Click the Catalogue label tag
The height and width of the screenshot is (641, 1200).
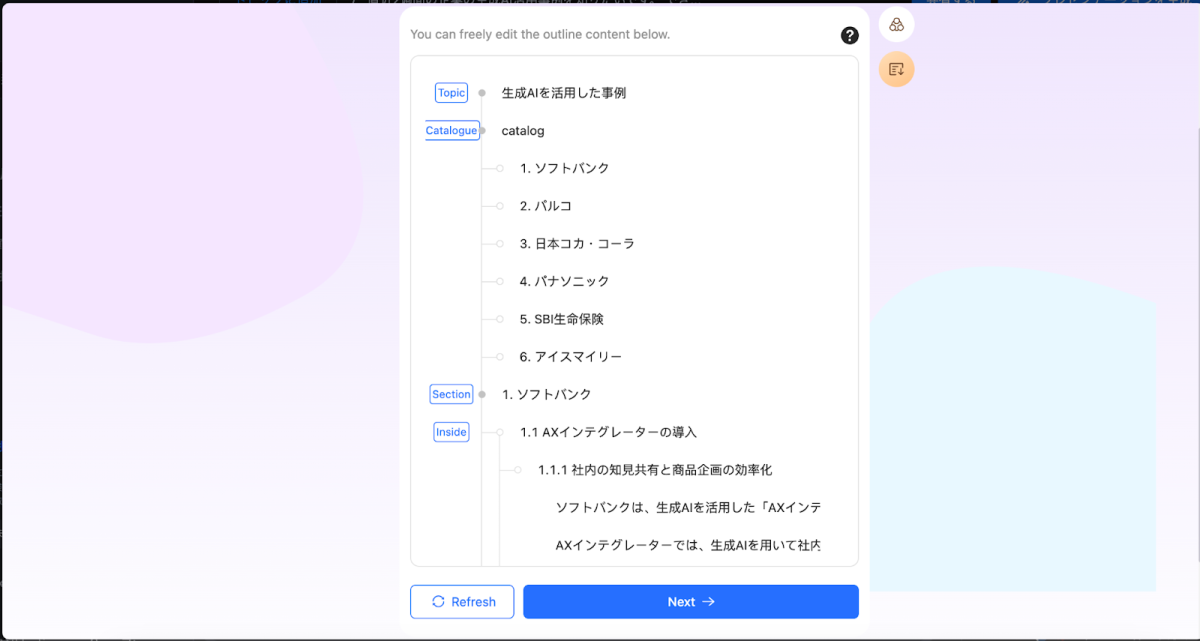[451, 130]
